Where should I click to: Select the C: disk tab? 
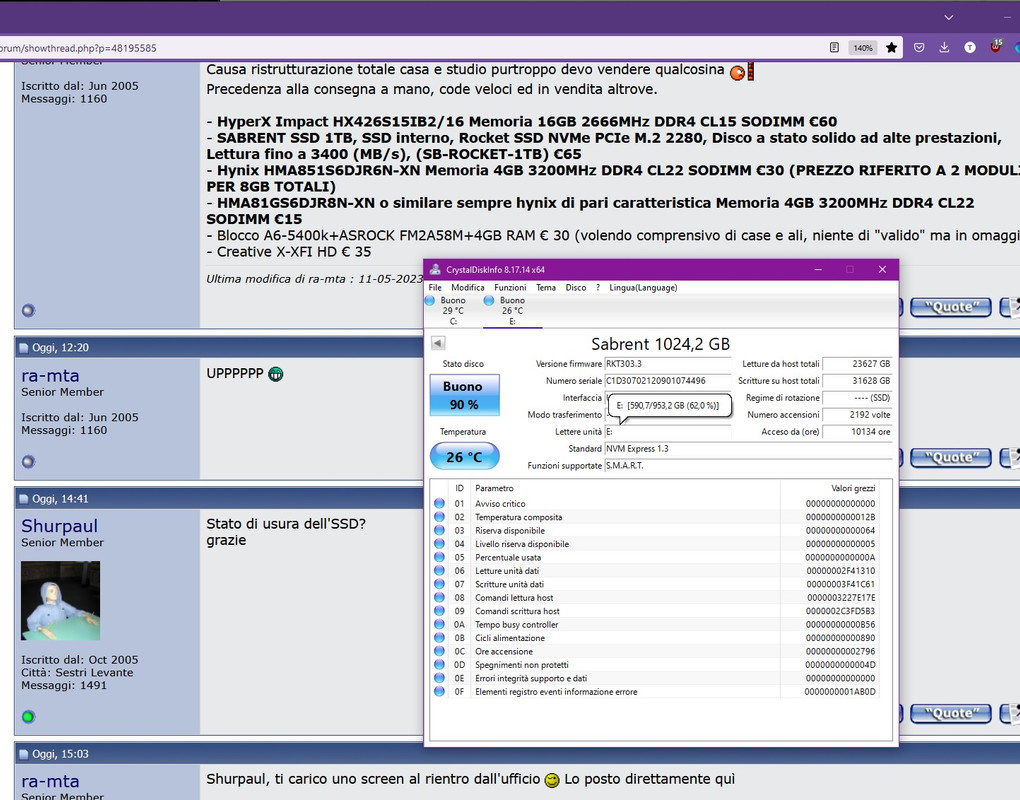click(453, 311)
